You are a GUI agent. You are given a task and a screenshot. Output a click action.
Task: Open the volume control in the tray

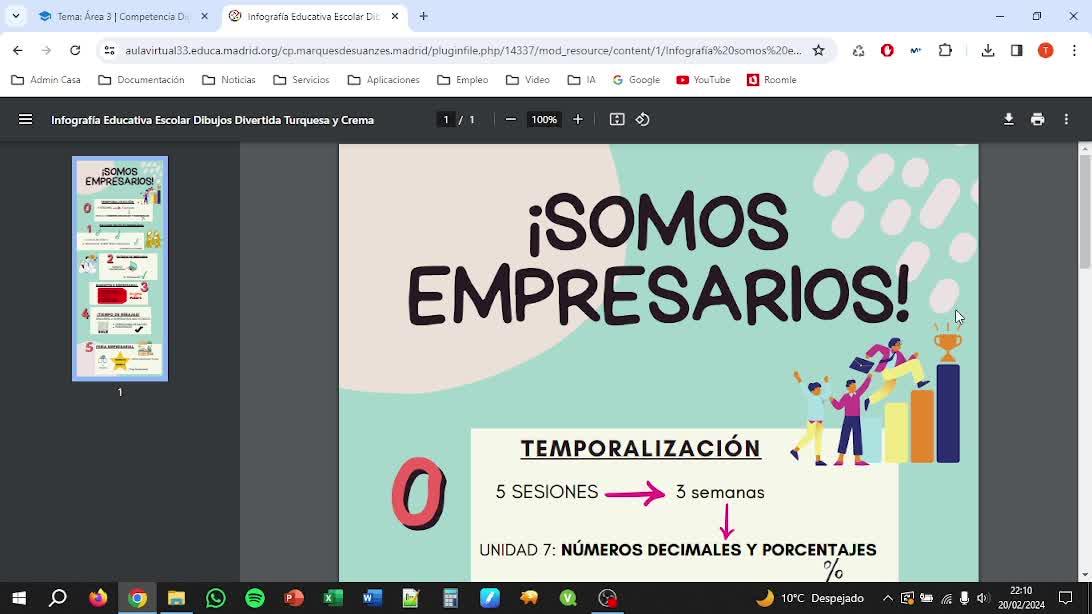point(983,598)
